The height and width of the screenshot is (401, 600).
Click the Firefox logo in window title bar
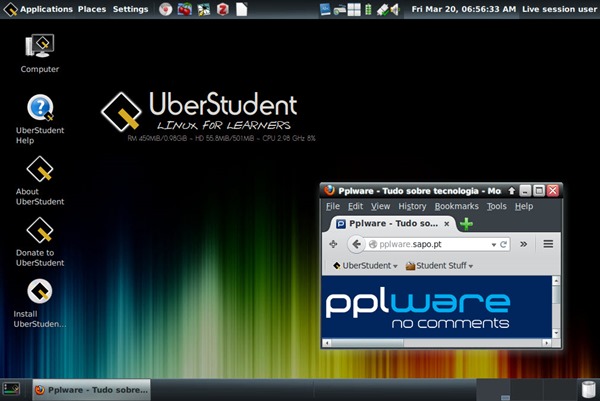(x=329, y=190)
